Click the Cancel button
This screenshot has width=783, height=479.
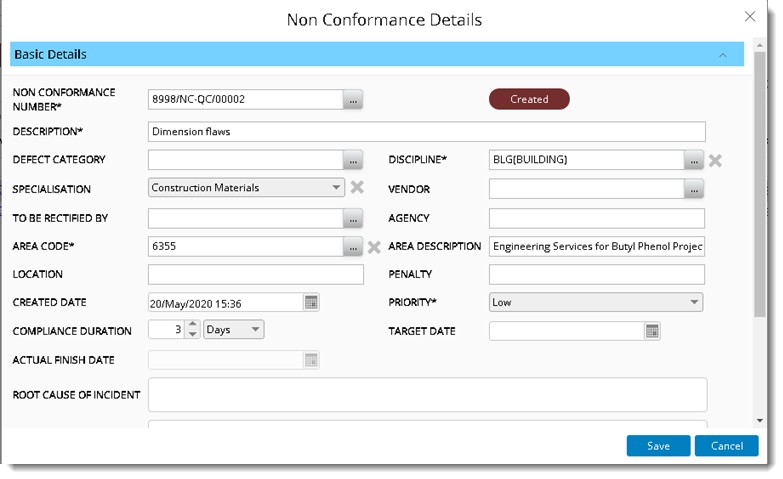coord(726,446)
